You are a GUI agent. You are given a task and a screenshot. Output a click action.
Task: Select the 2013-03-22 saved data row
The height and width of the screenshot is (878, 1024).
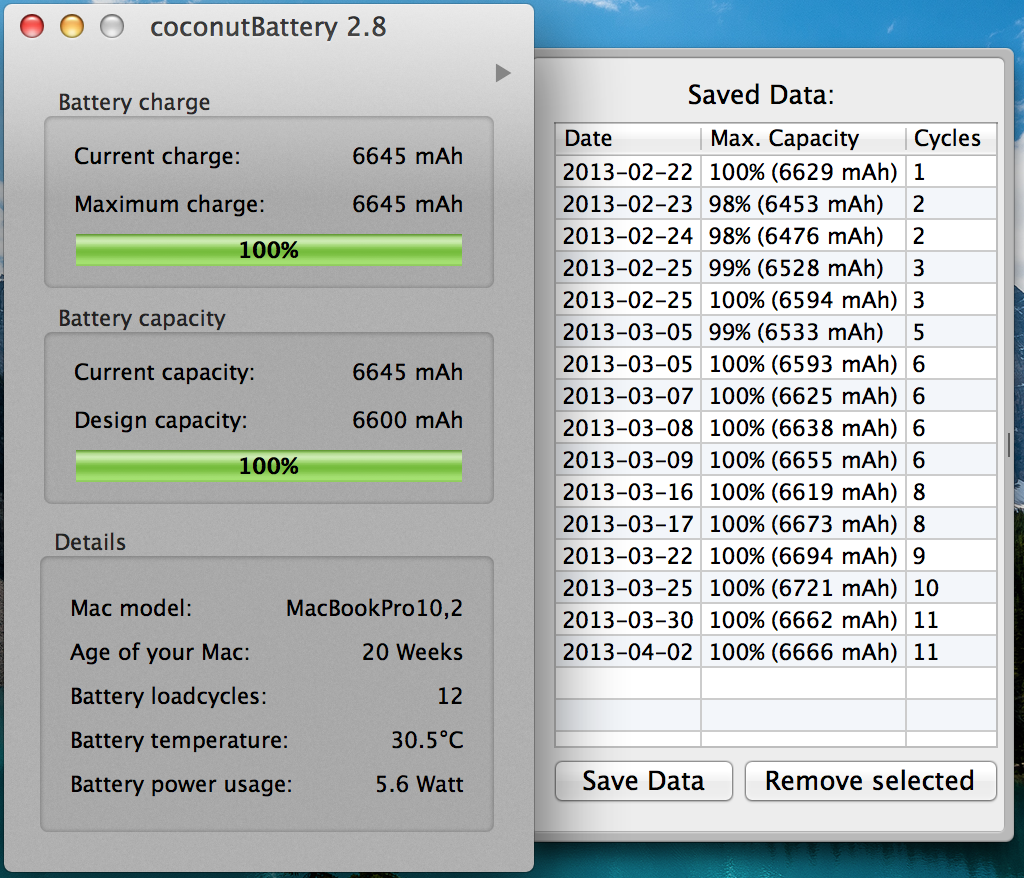point(776,556)
